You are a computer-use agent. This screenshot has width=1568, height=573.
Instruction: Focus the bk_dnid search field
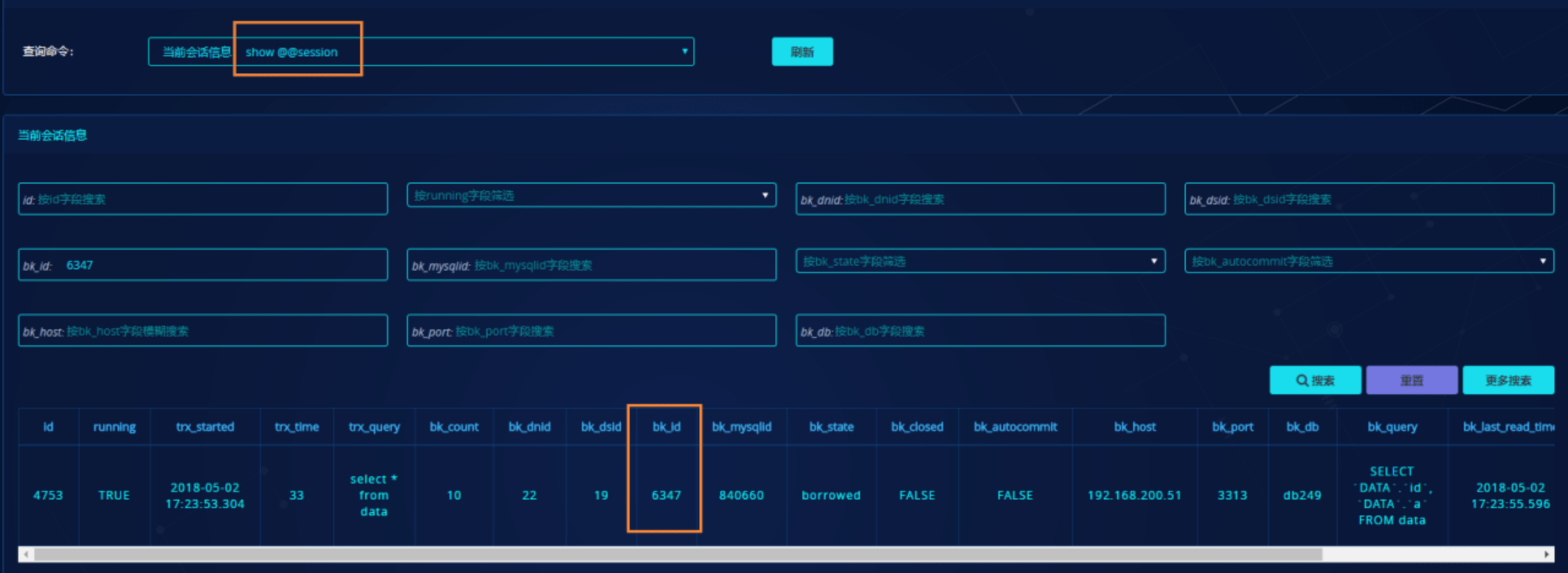980,199
